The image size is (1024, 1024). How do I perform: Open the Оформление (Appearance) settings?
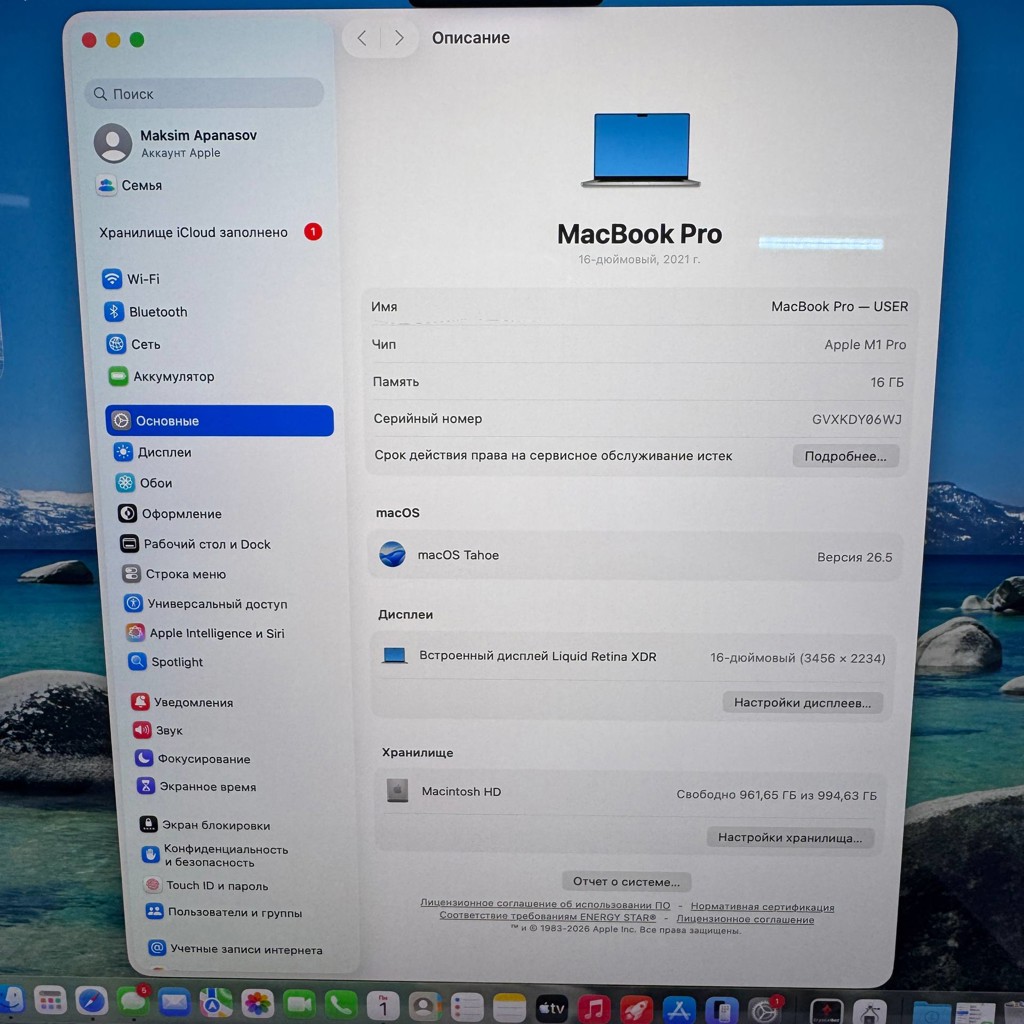pos(169,513)
